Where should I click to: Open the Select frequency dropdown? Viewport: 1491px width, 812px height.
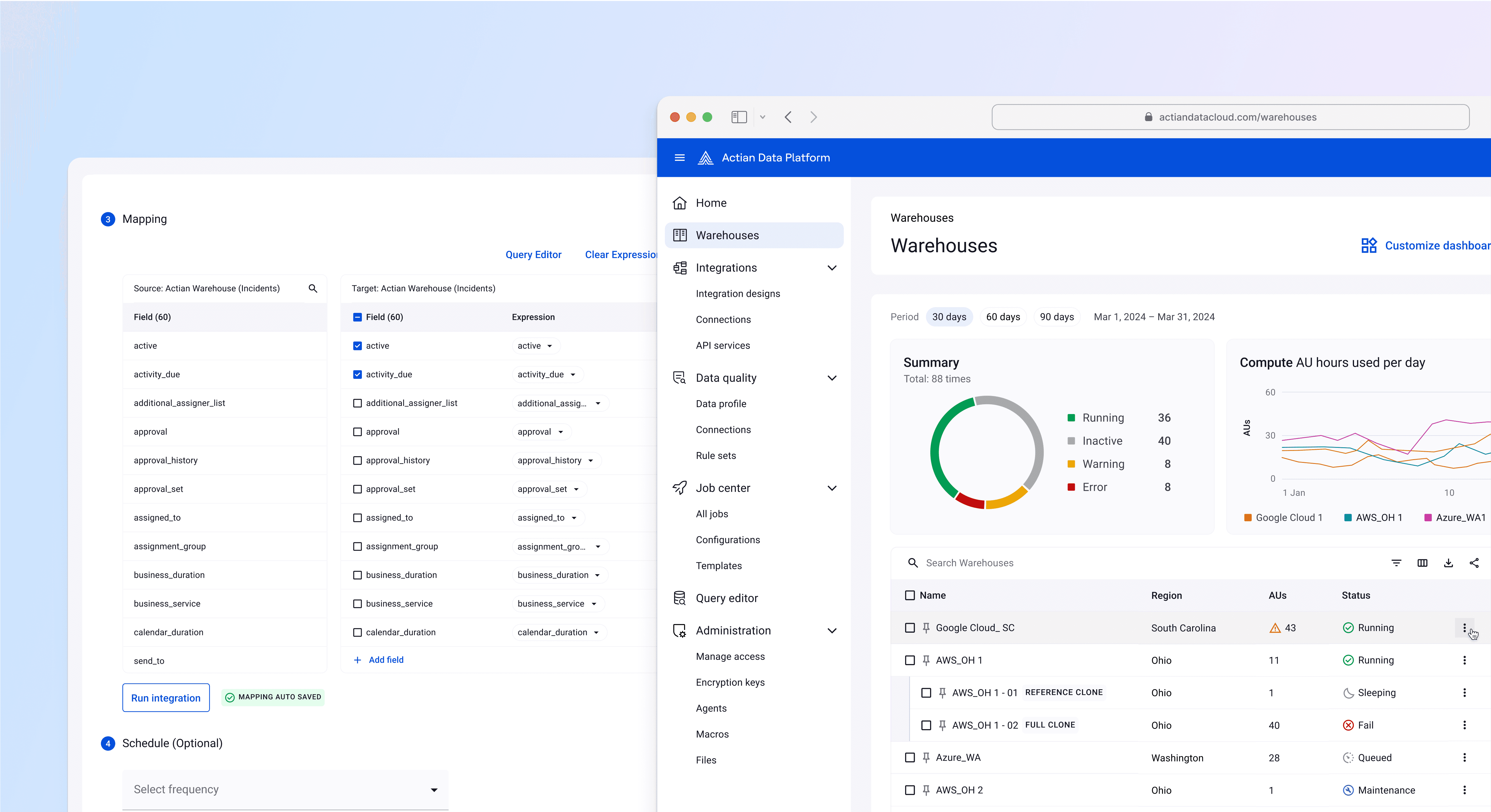[285, 790]
